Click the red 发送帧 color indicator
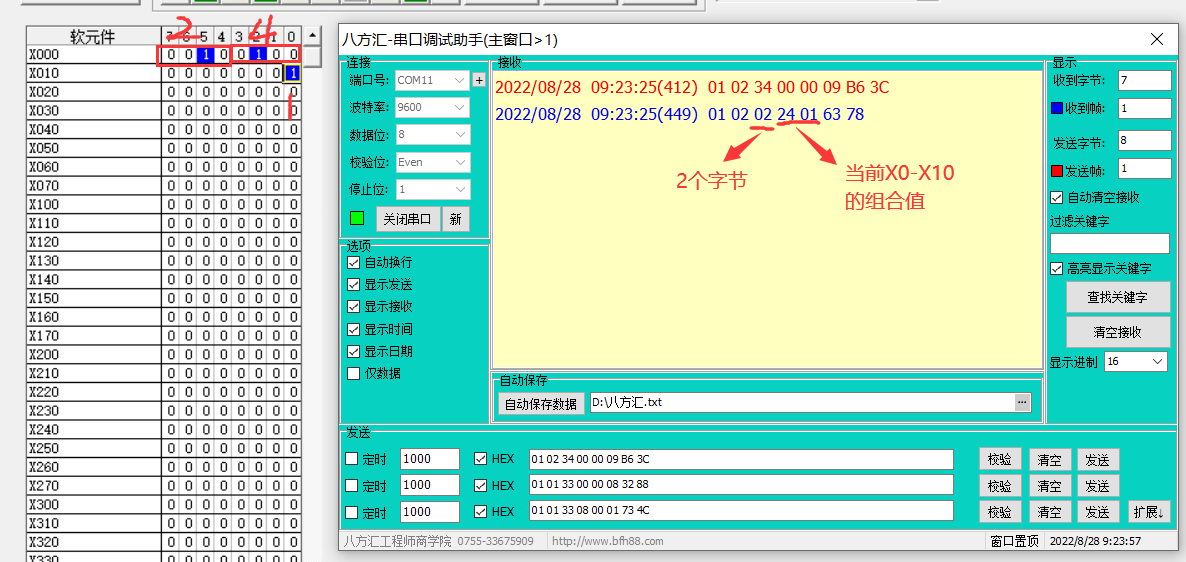 pos(1056,169)
